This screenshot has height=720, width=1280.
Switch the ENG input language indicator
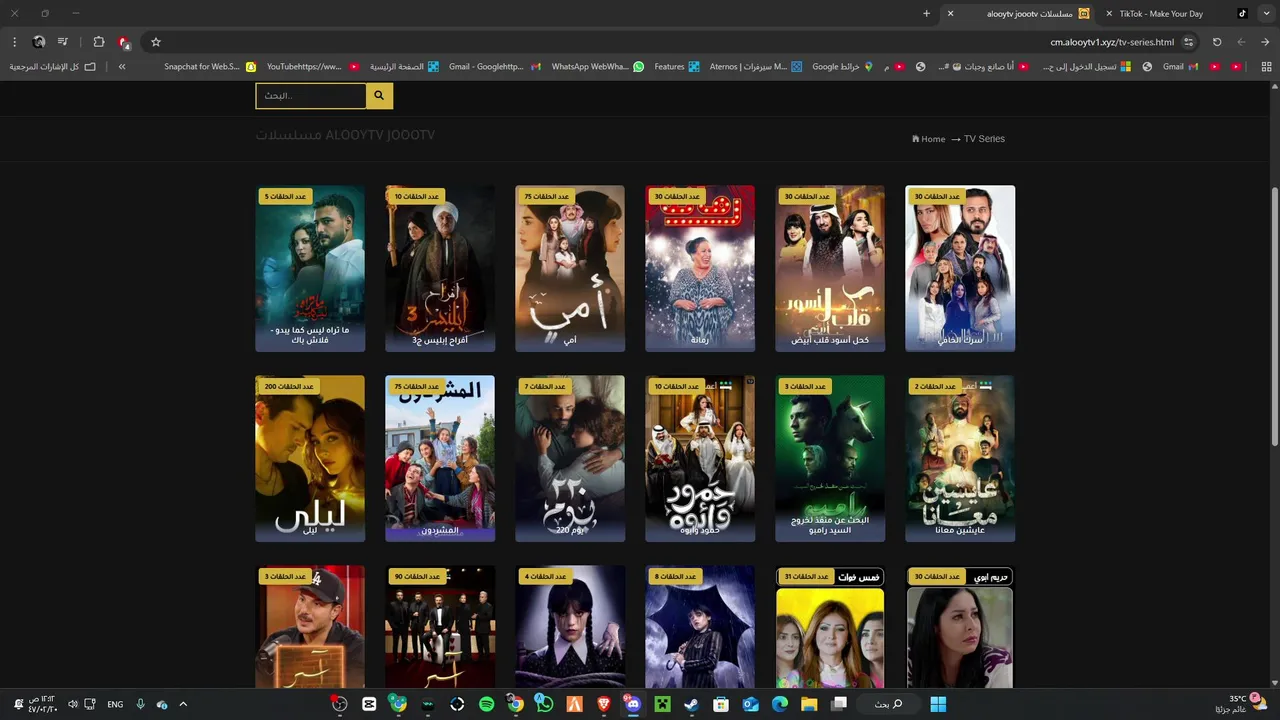pyautogui.click(x=115, y=704)
